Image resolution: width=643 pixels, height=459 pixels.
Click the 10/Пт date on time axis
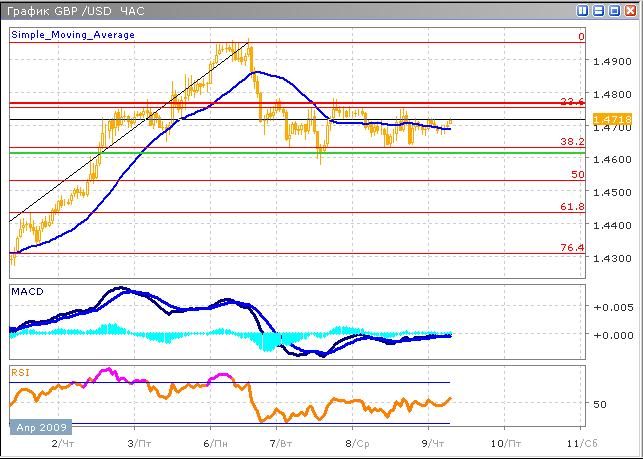[504, 442]
